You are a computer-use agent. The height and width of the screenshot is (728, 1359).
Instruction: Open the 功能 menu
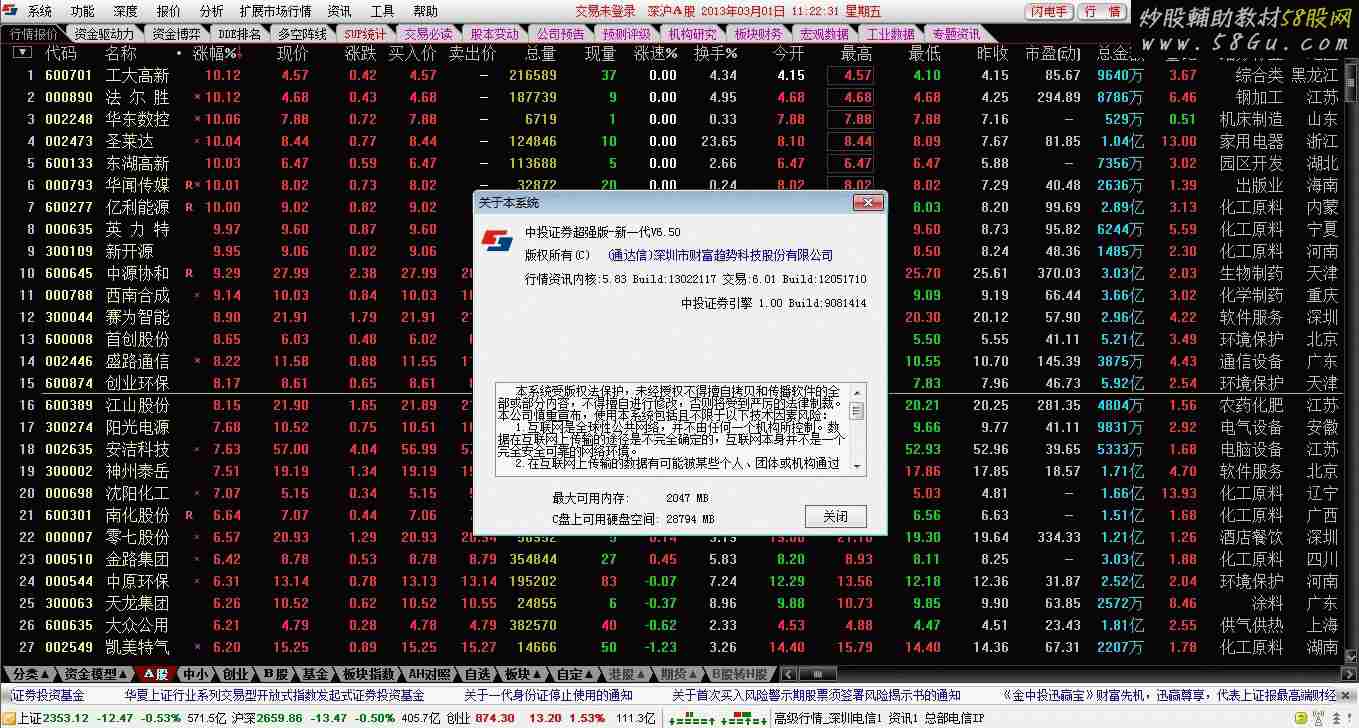click(x=83, y=12)
